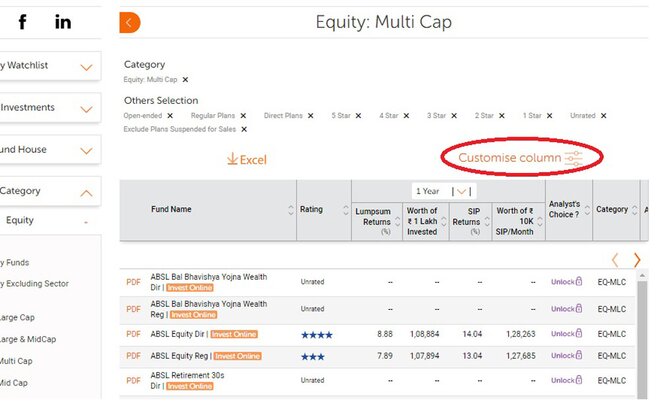Screen dimensions: 660x406
Task: Select Multi Cap in sidebar list
Action: [x=16, y=361]
